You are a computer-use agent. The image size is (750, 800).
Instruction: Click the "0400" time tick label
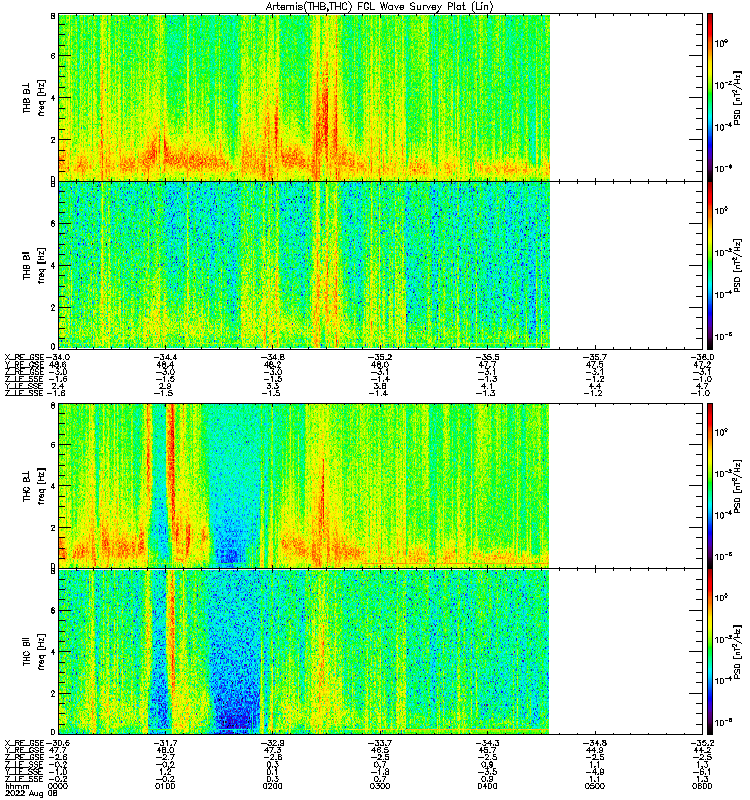pos(487,786)
